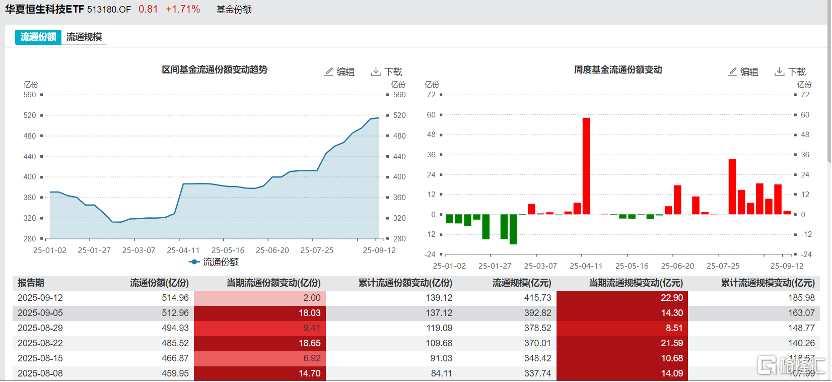This screenshot has width=832, height=382.
Task: Toggle the 流通份额 legend series marker
Action: click(195, 262)
